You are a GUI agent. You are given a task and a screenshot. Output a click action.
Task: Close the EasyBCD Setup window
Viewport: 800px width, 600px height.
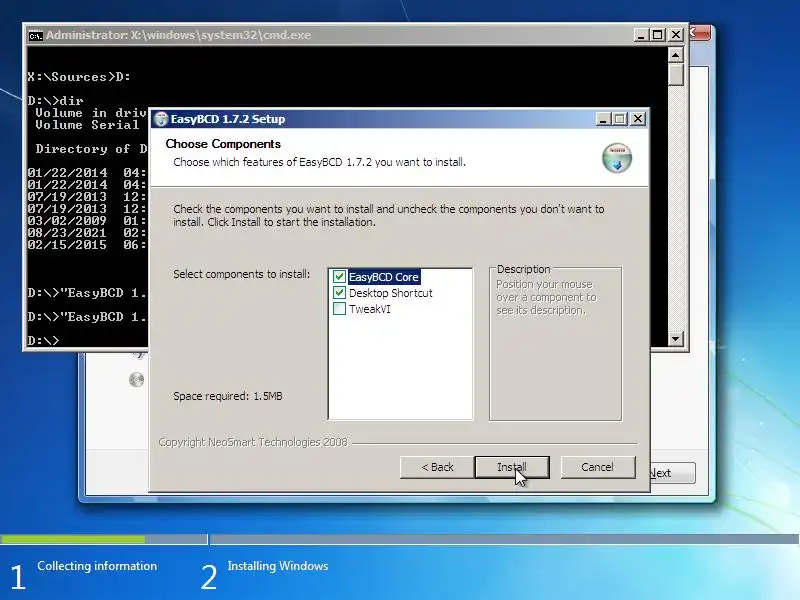click(638, 119)
